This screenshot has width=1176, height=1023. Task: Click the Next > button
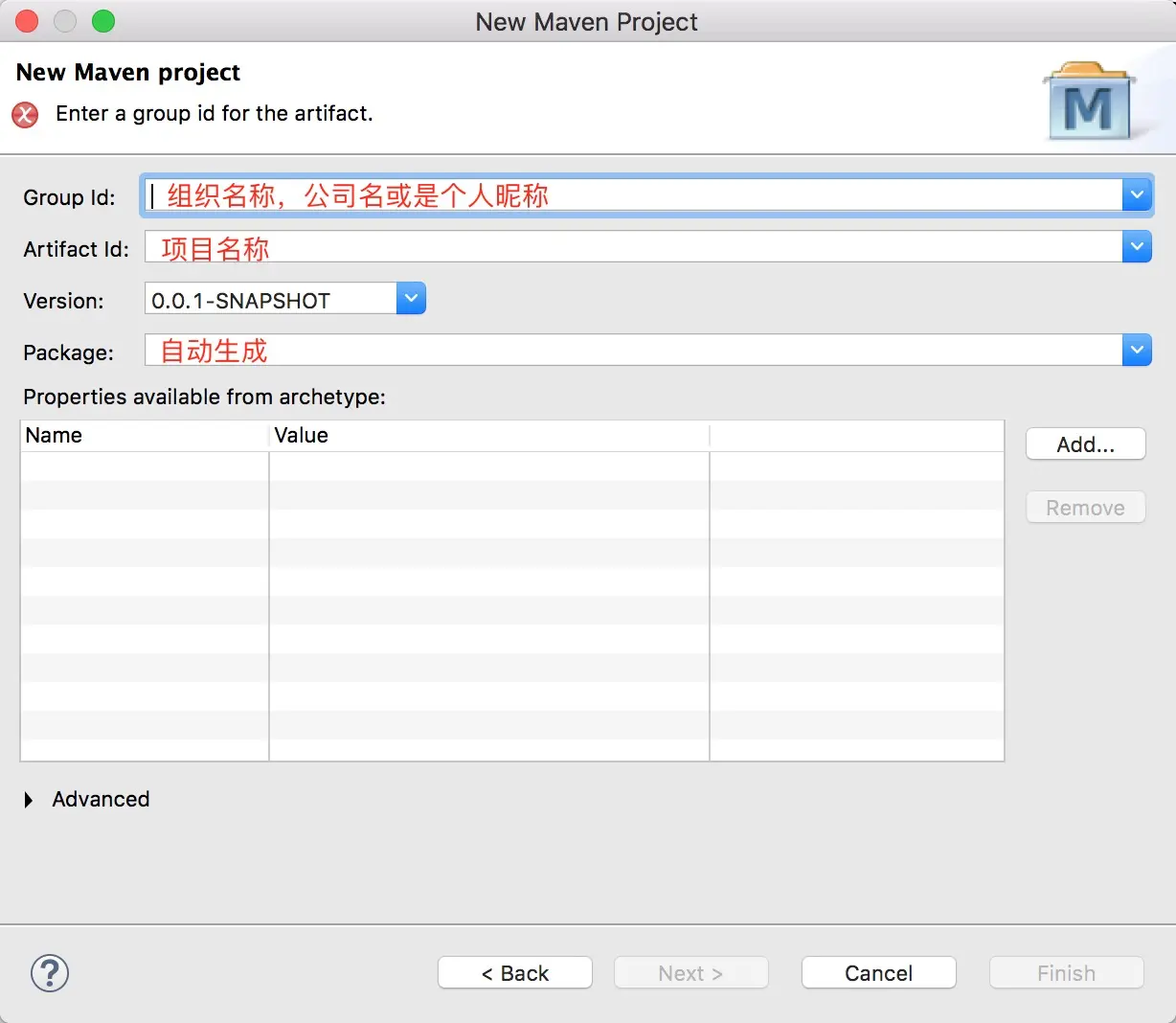click(691, 973)
